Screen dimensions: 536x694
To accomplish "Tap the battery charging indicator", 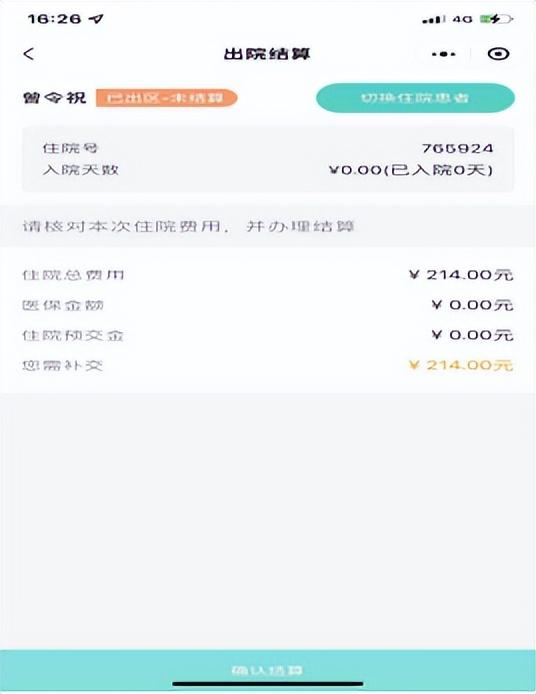I will (497, 19).
